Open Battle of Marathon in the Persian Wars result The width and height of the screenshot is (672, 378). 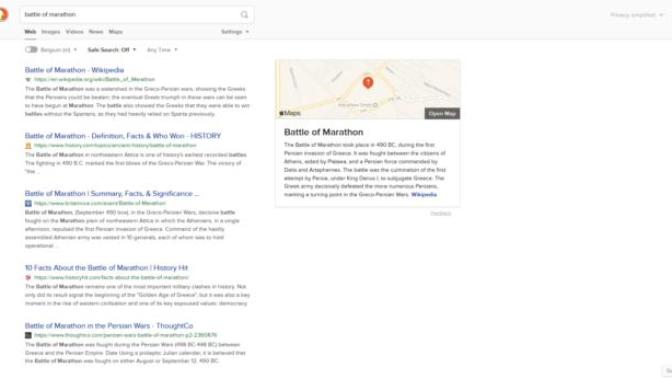(109, 326)
